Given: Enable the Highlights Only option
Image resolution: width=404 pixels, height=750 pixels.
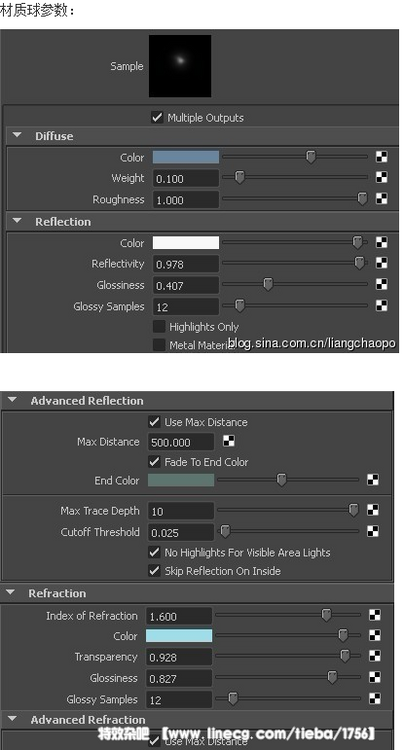Looking at the screenshot, I should click(x=159, y=327).
